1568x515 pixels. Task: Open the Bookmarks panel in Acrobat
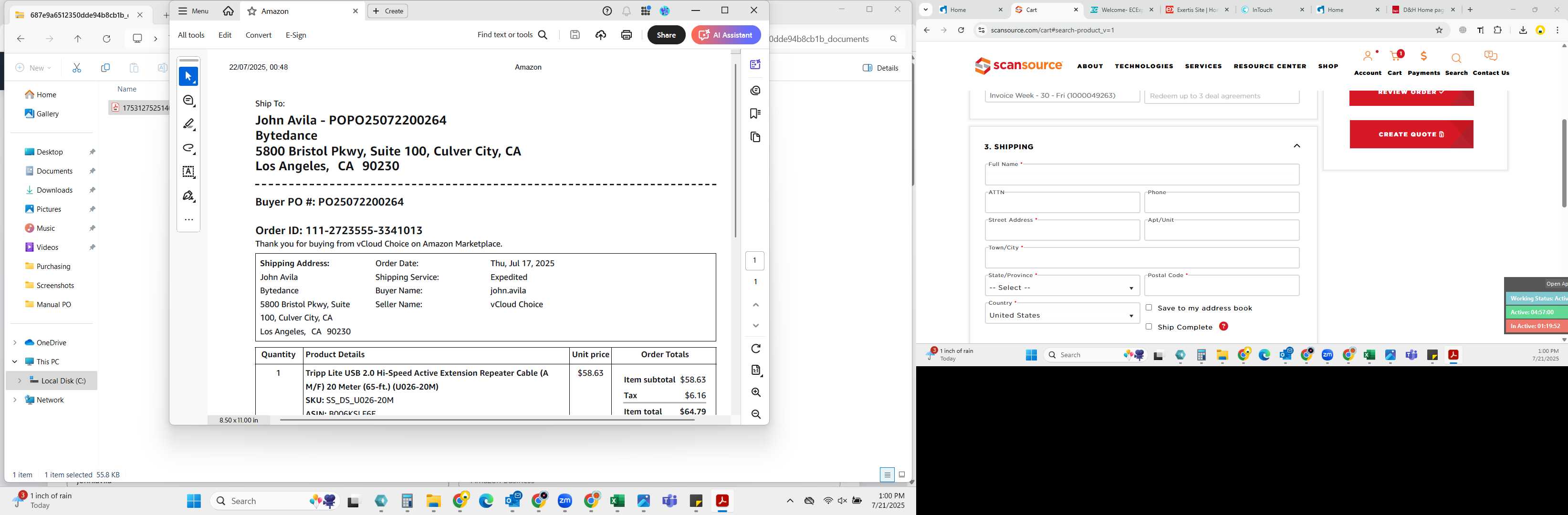click(755, 113)
